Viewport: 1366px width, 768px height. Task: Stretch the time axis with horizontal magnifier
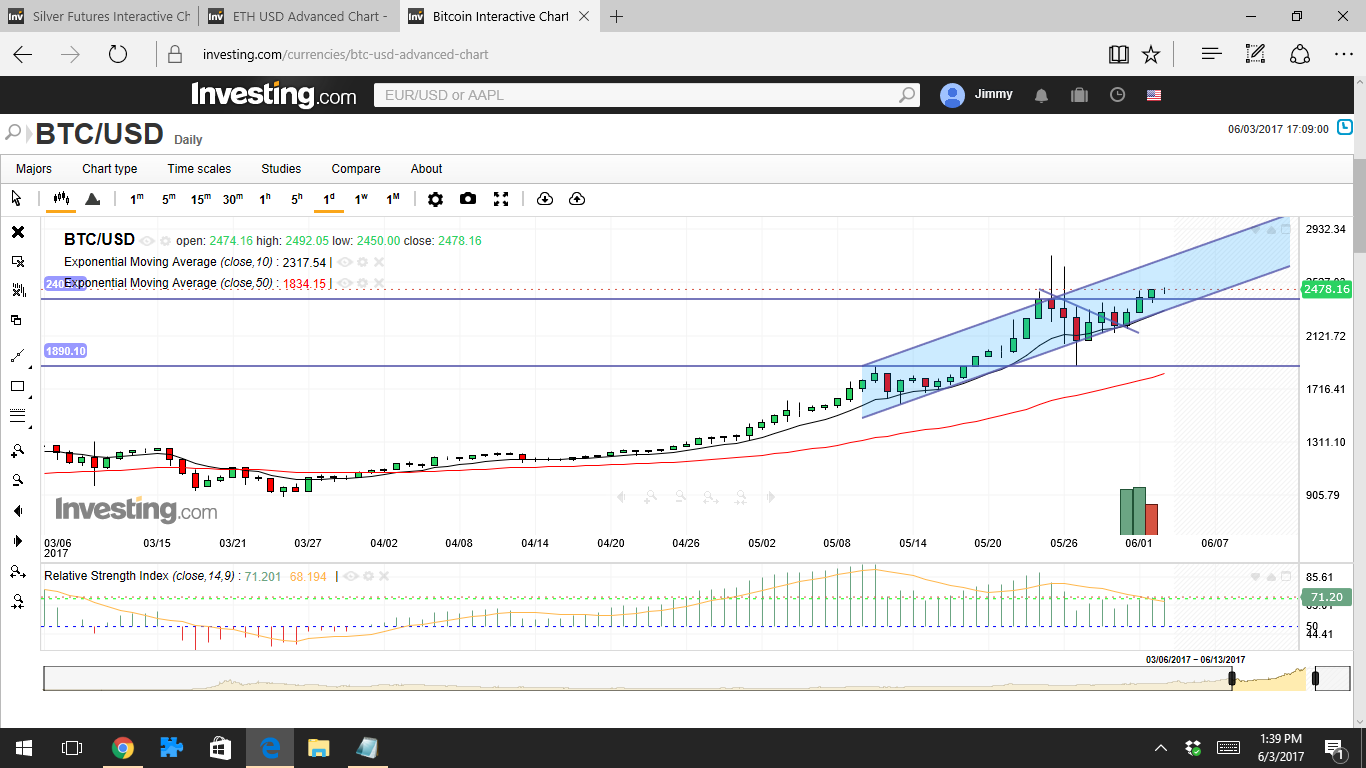click(x=18, y=572)
